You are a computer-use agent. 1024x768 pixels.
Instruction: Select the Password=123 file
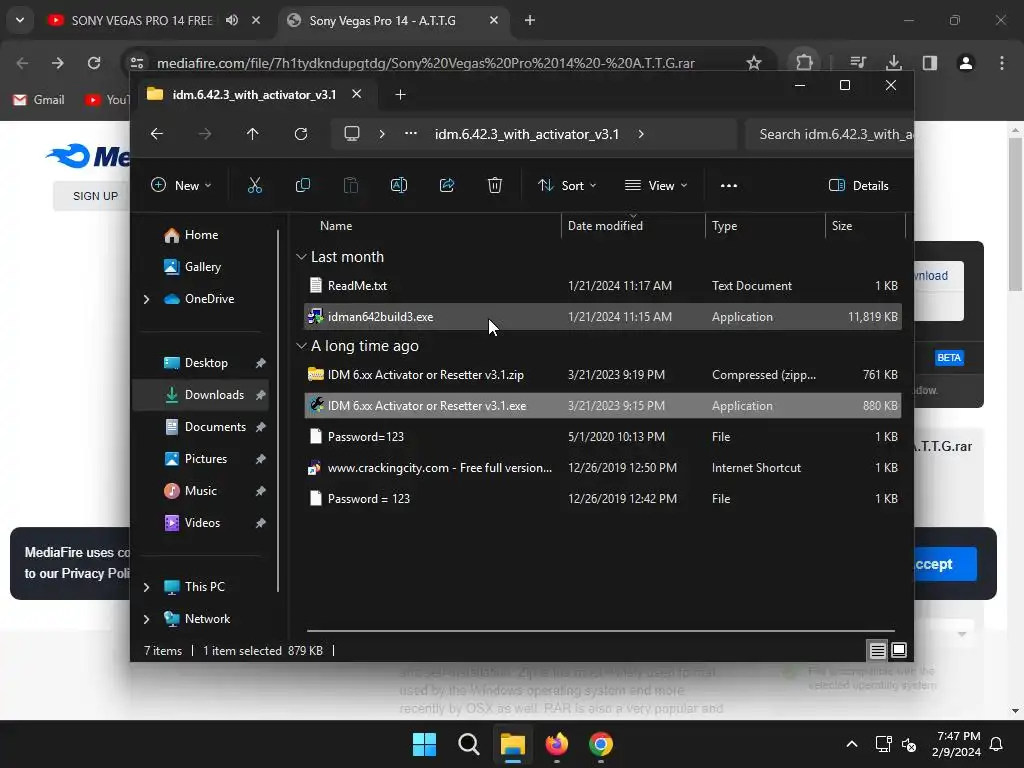click(603, 436)
